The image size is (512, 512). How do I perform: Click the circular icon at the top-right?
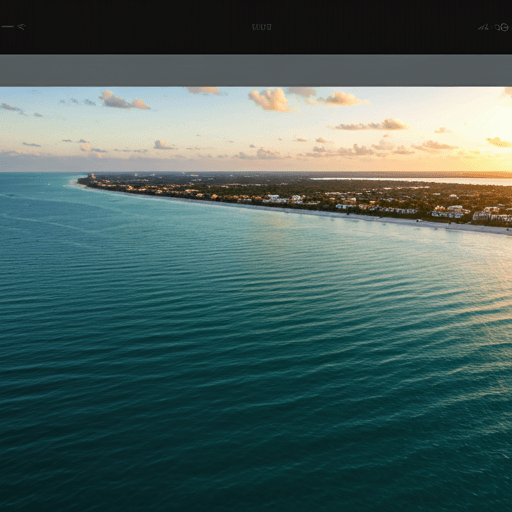coord(504,27)
